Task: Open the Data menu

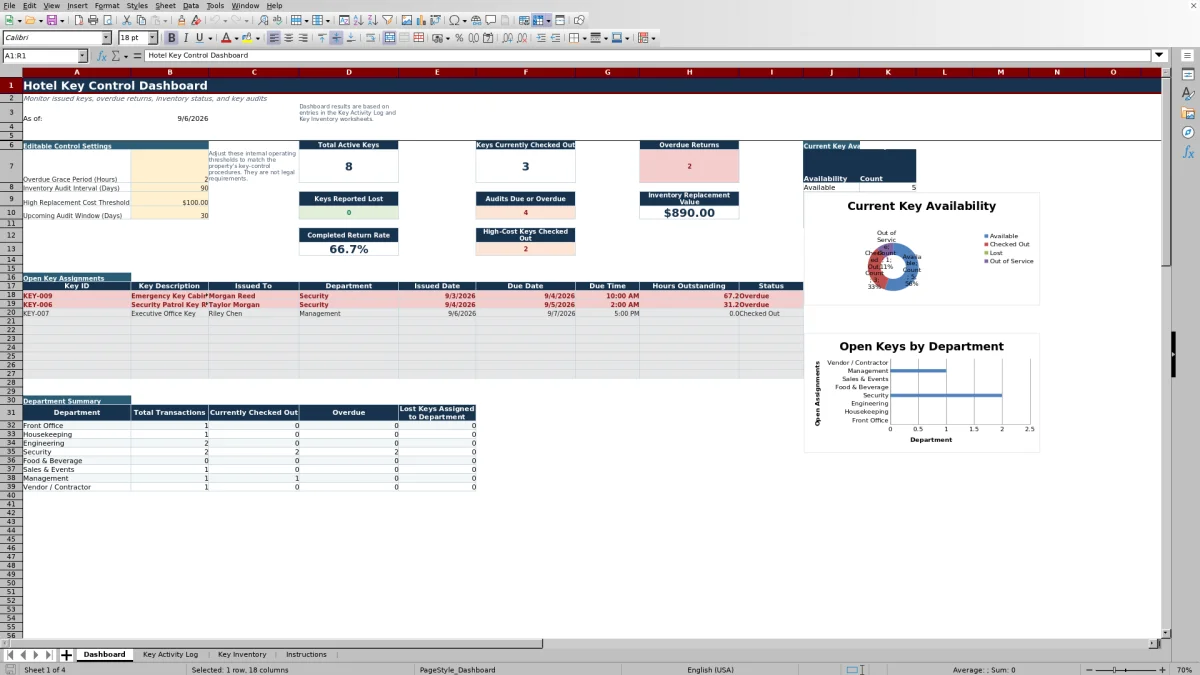Action: 190,5
